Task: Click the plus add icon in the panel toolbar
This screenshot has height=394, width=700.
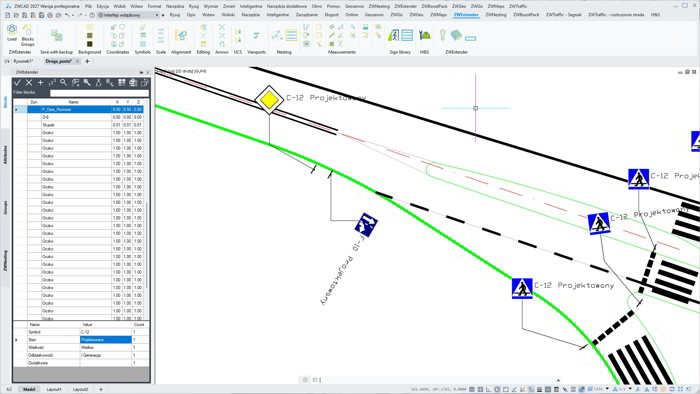Action: click(41, 83)
